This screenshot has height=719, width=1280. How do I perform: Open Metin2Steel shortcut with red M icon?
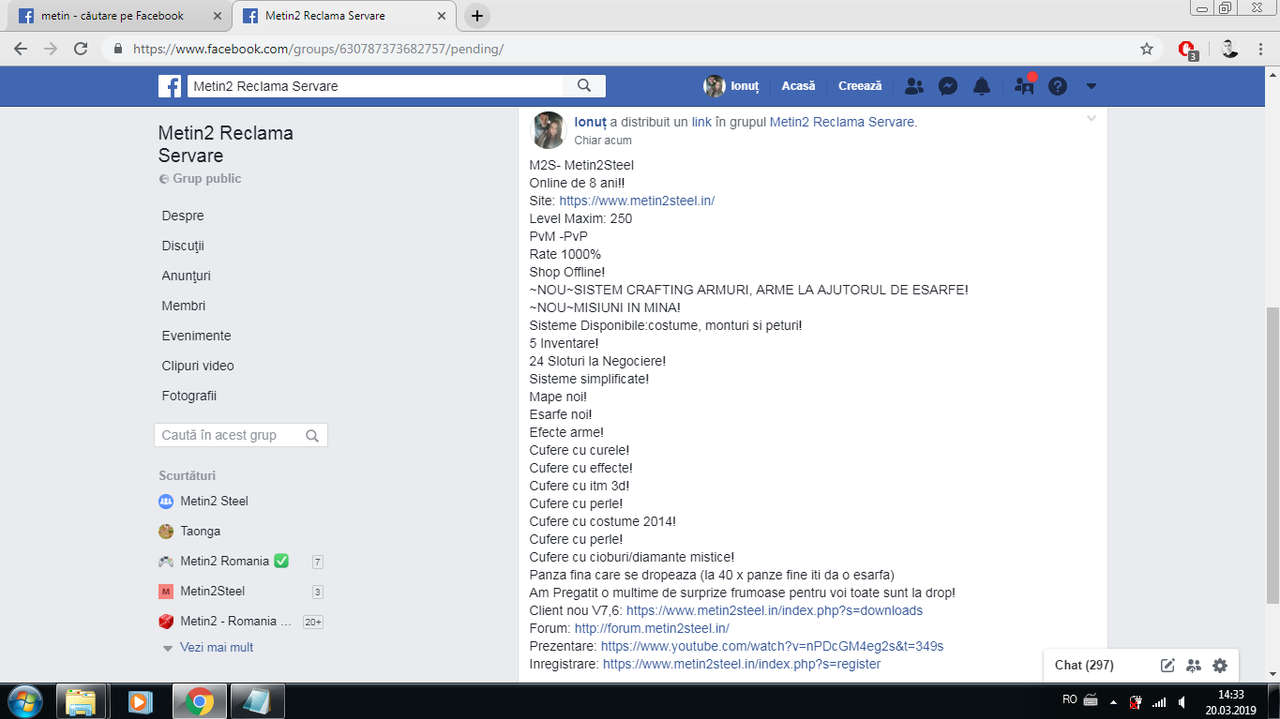pos(212,591)
